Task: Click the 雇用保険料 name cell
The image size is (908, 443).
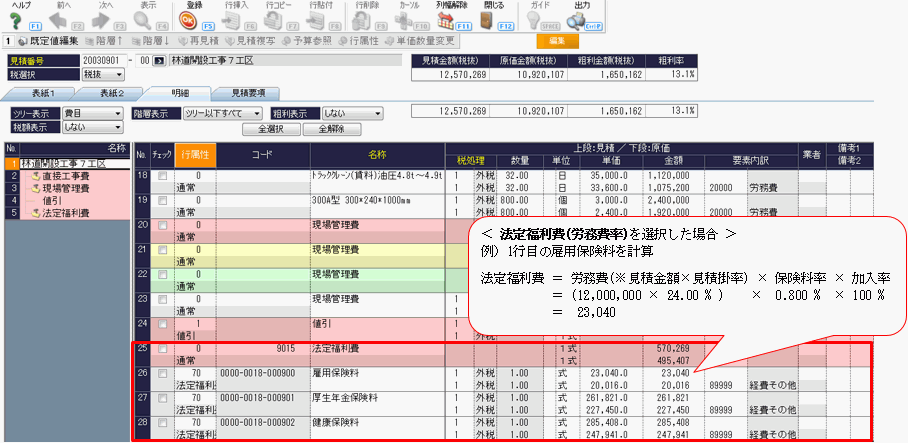Action: pyautogui.click(x=378, y=374)
